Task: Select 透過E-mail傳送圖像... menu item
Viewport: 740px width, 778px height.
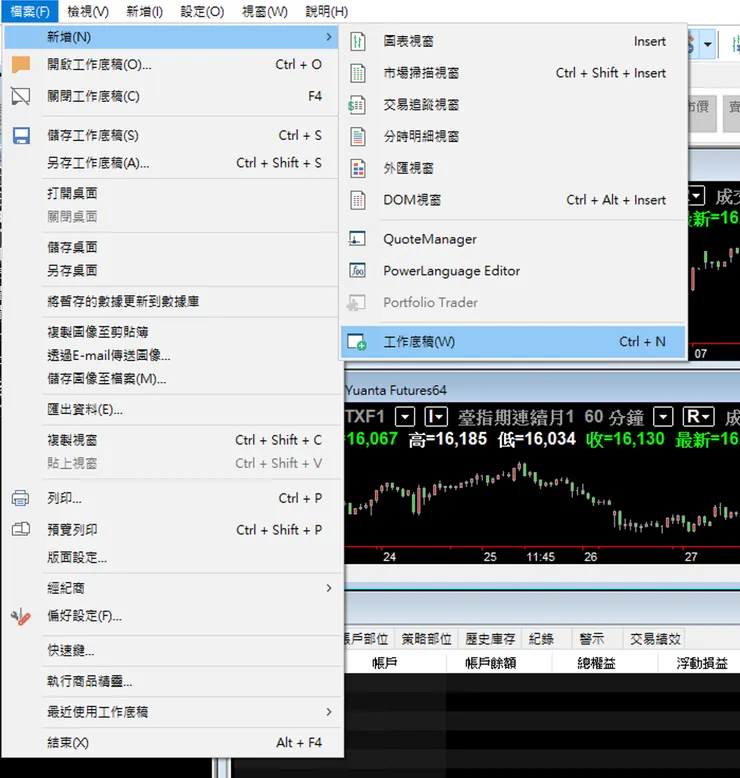Action: click(172, 355)
